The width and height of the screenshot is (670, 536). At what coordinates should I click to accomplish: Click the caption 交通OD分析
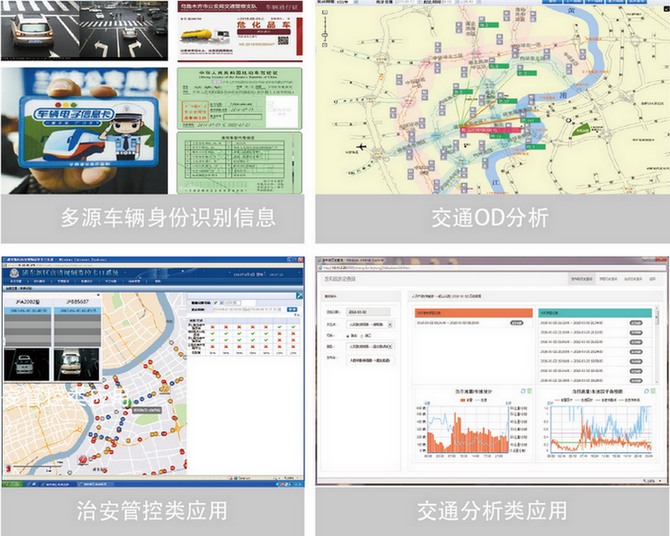[490, 218]
